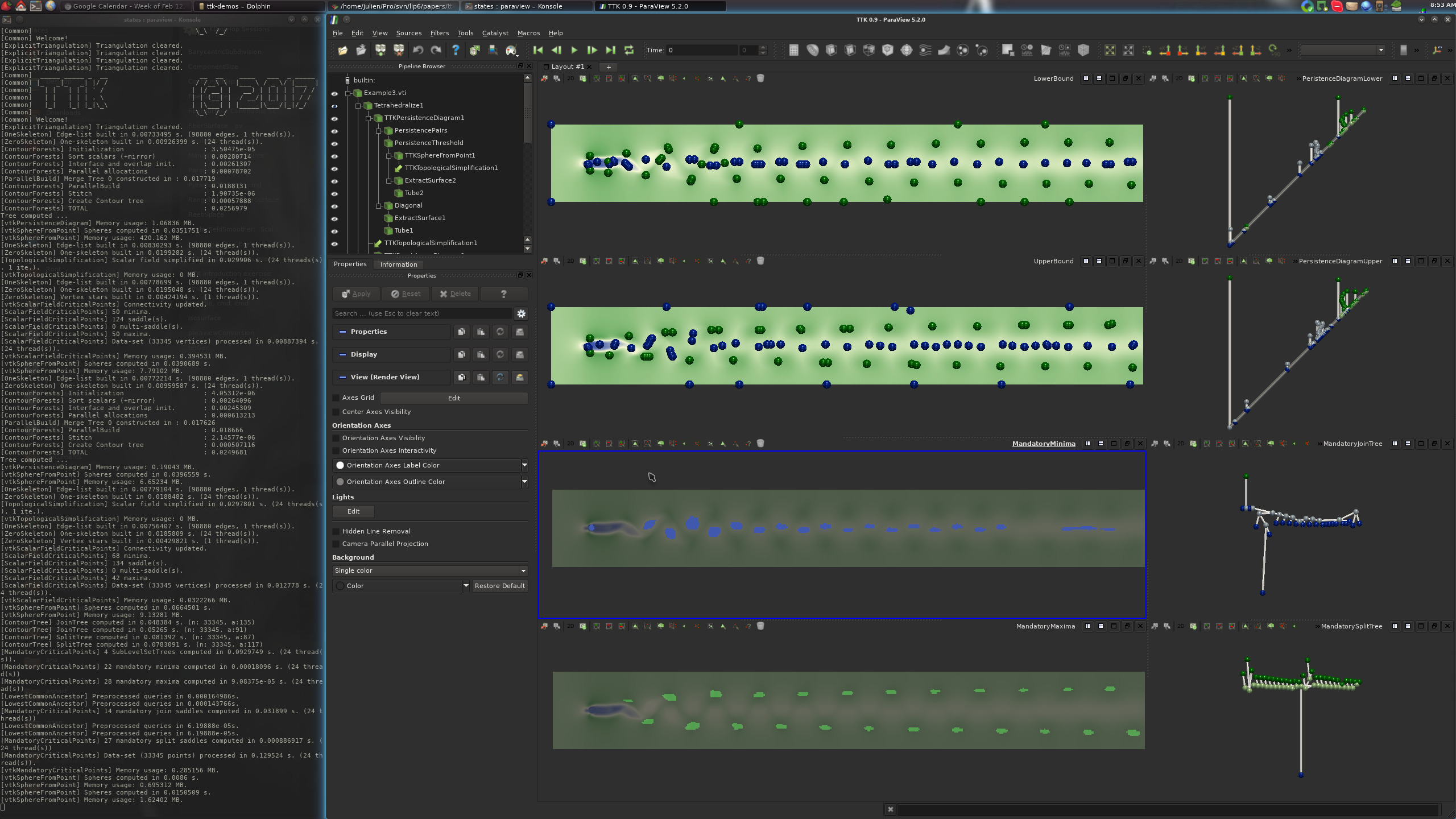Enable Orientation Axes Visibility checkbox
This screenshot has height=819, width=1456.
[x=336, y=439]
